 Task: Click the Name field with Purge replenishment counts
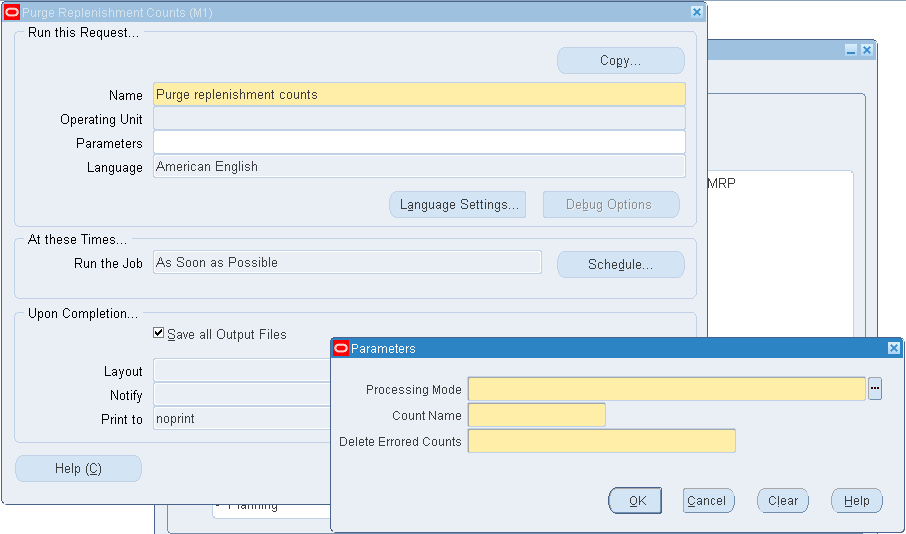419,94
